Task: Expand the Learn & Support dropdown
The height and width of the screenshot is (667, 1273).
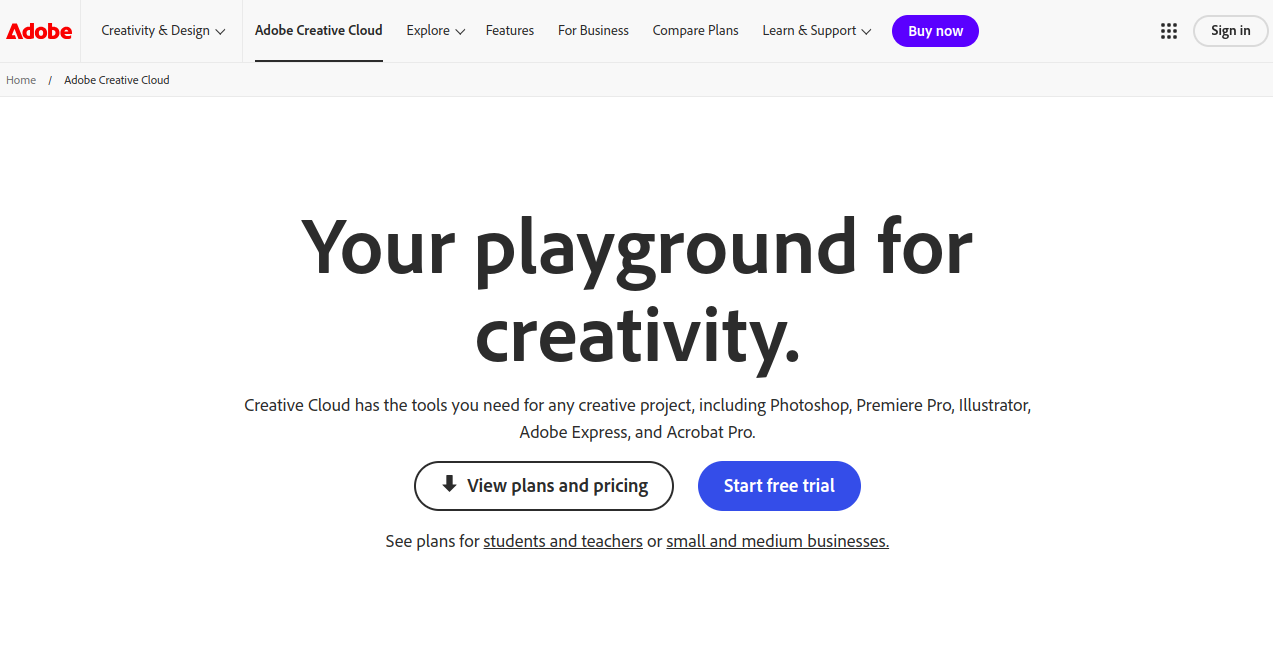Action: coord(817,31)
